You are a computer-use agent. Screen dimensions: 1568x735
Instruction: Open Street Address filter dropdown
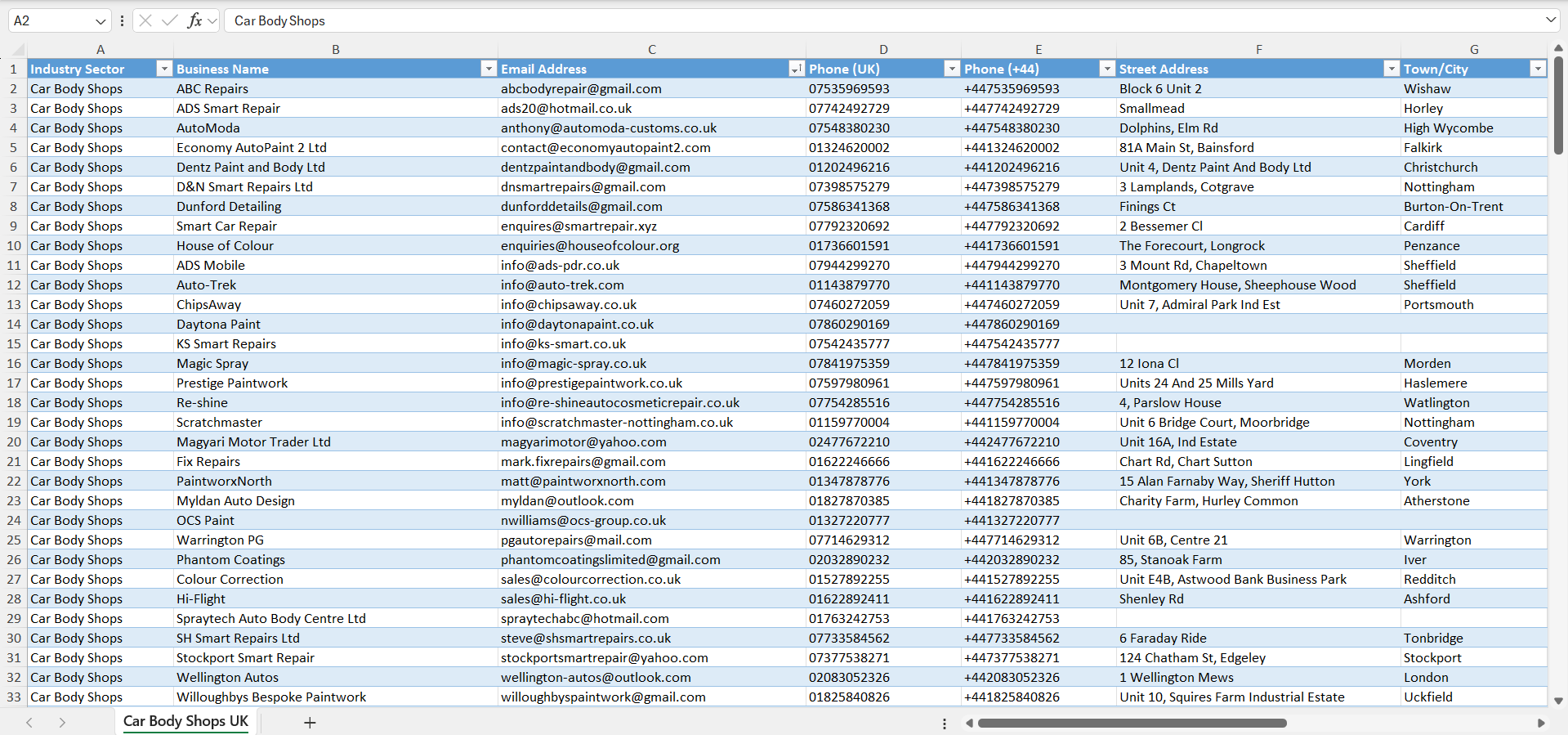pos(1392,69)
